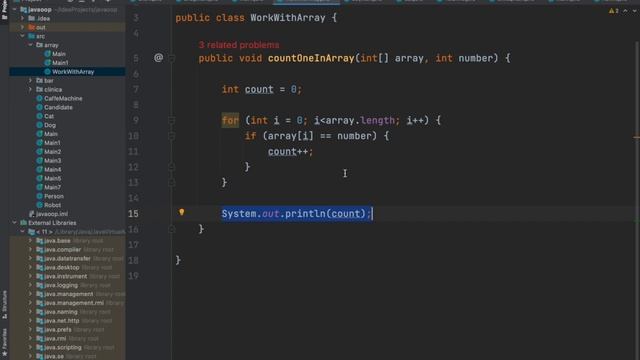The image size is (640, 360).
Task: Click the @ gutter annotation at line 5
Action: pos(158,58)
